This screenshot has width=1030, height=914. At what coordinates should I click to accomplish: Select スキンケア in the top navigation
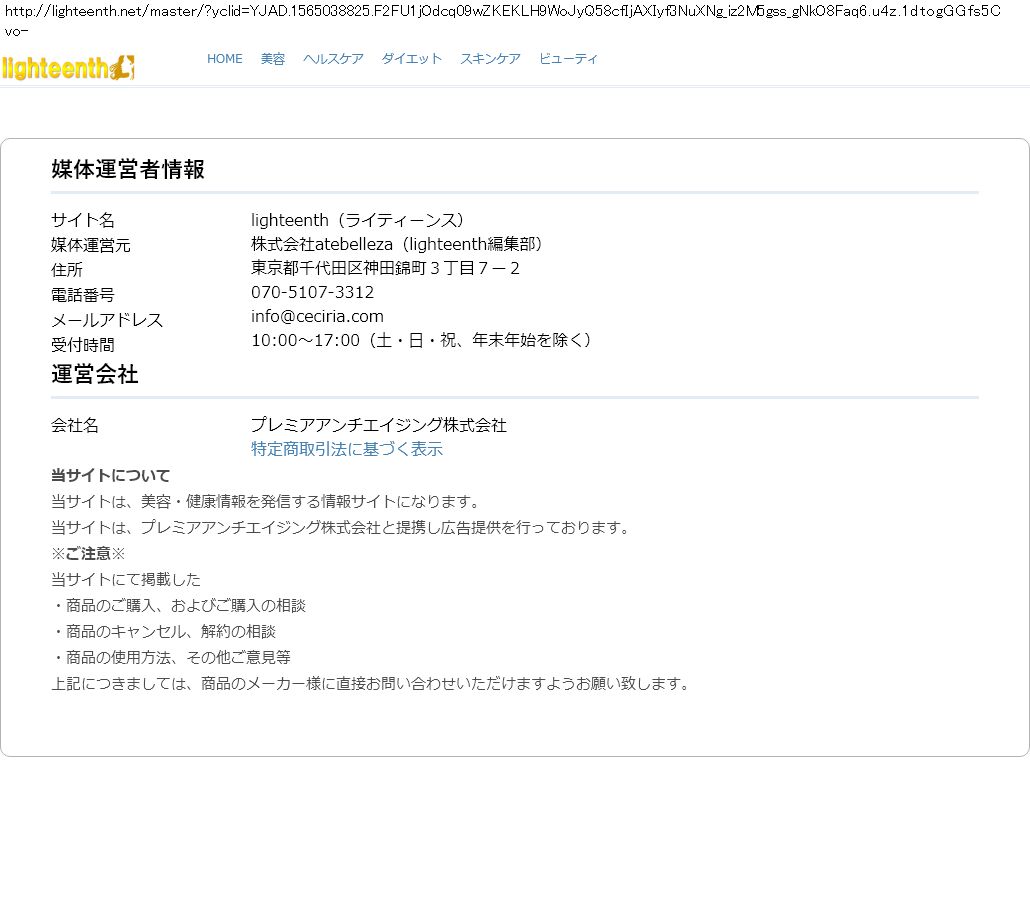click(x=490, y=59)
